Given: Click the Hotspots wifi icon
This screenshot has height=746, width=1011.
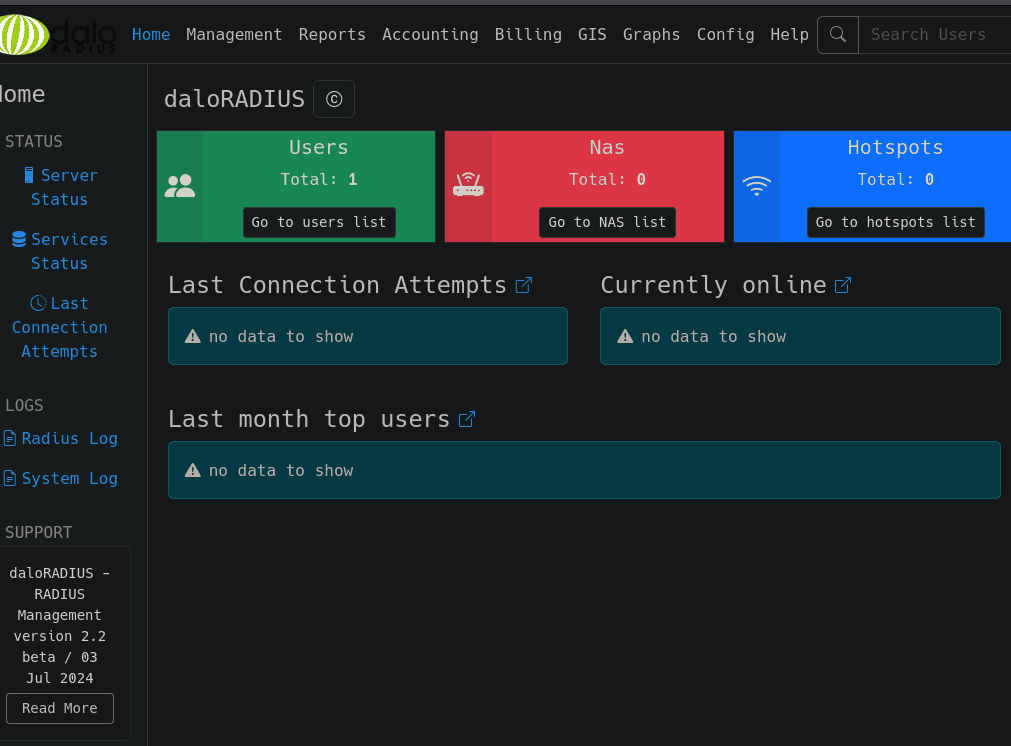Looking at the screenshot, I should tap(756, 186).
